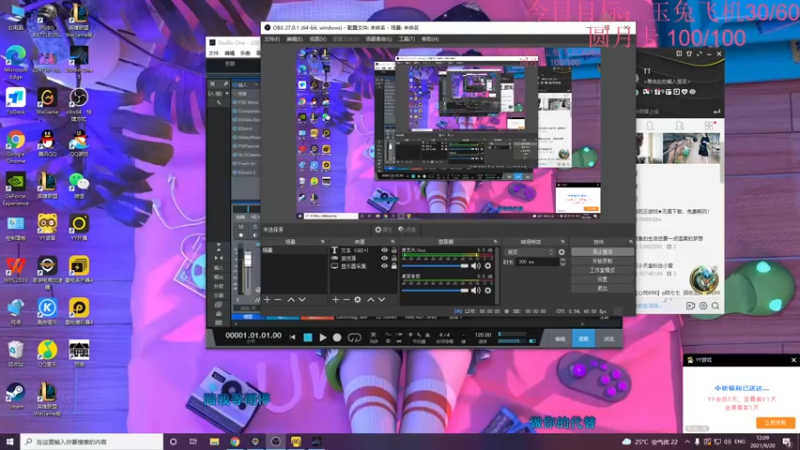The width and height of the screenshot is (800, 450).
Task: Toggle visibility of display capture source
Action: 384,266
